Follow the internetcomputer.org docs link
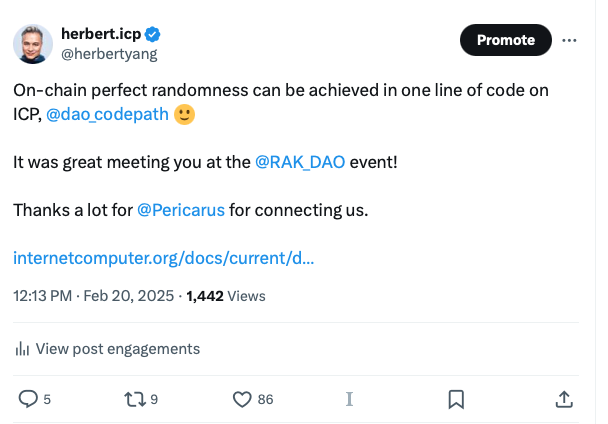 (x=164, y=258)
